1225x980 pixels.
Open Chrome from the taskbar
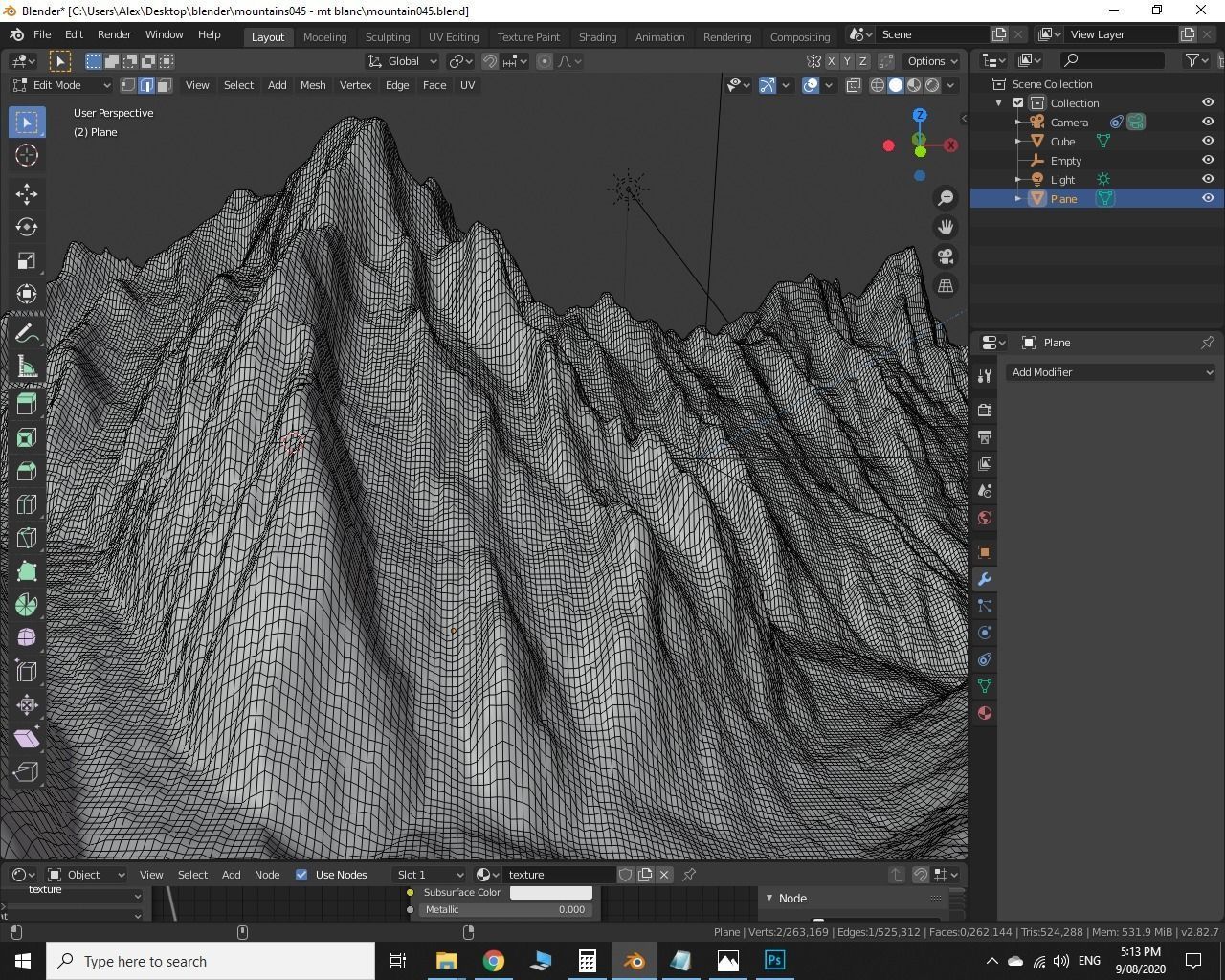click(493, 961)
